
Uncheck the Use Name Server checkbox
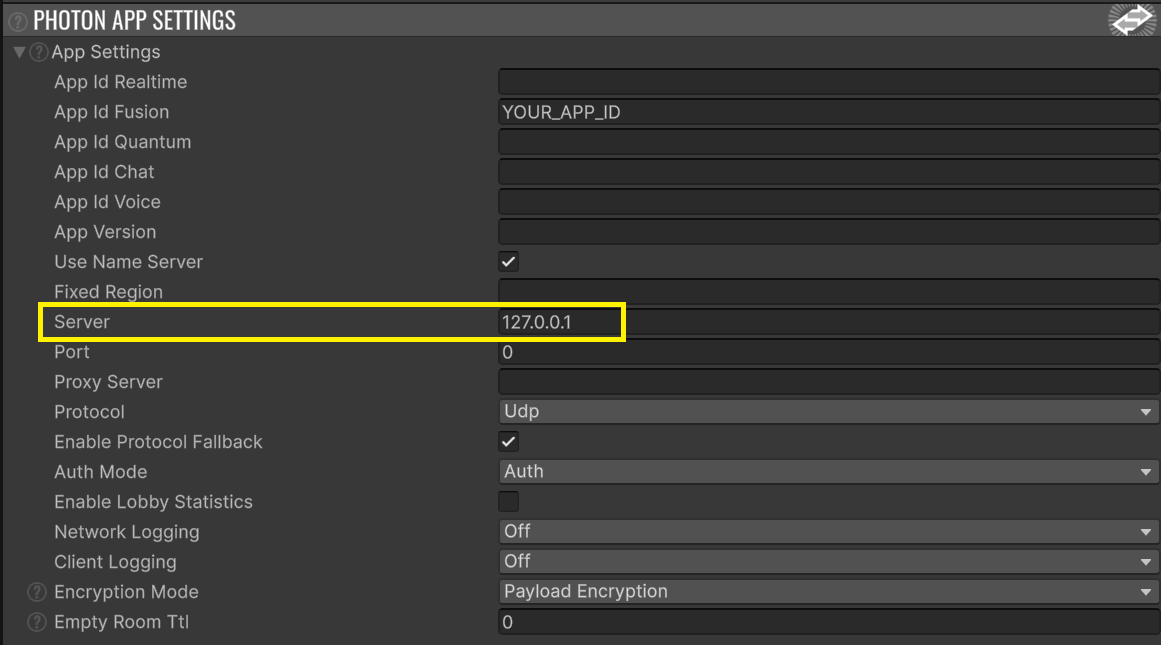[508, 261]
